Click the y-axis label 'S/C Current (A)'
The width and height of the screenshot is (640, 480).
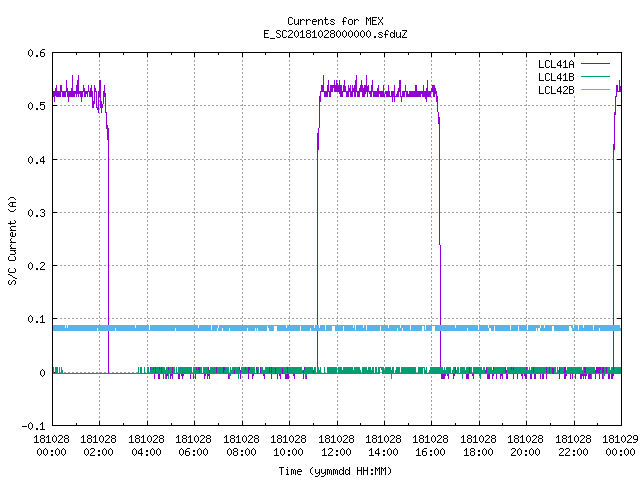[x=12, y=240]
